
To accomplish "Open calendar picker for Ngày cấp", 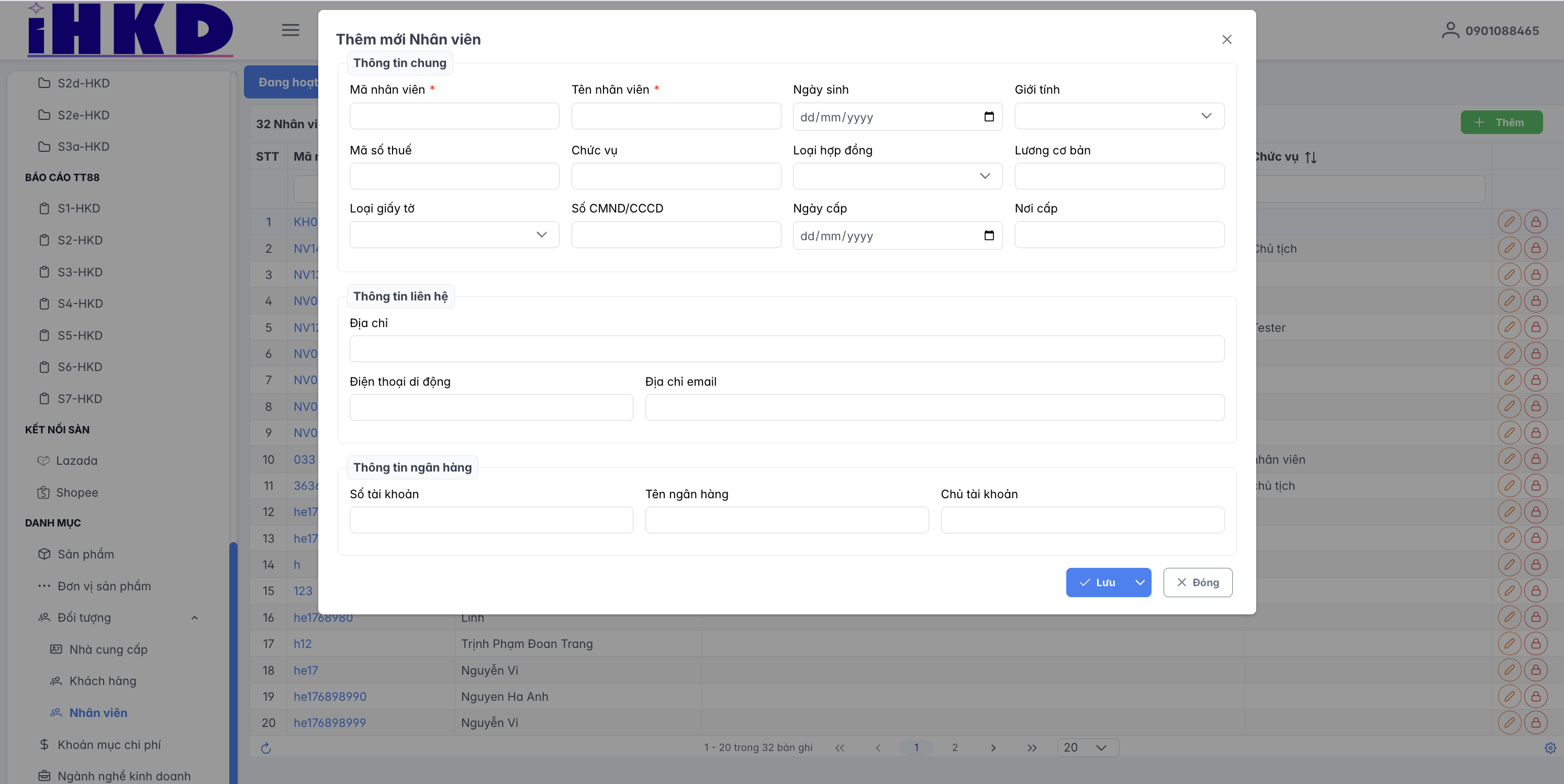I will click(988, 236).
